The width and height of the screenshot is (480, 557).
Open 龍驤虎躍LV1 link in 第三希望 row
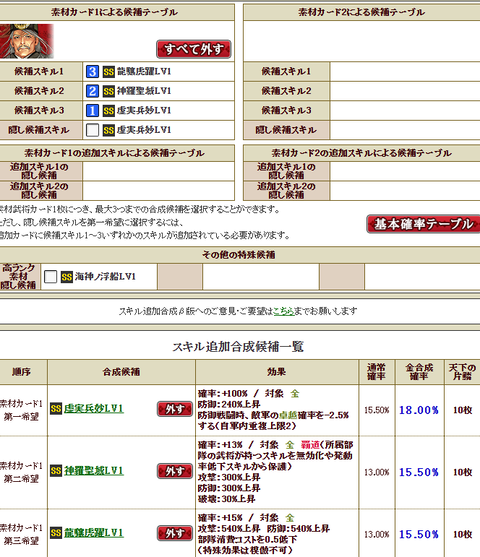[x=94, y=533]
